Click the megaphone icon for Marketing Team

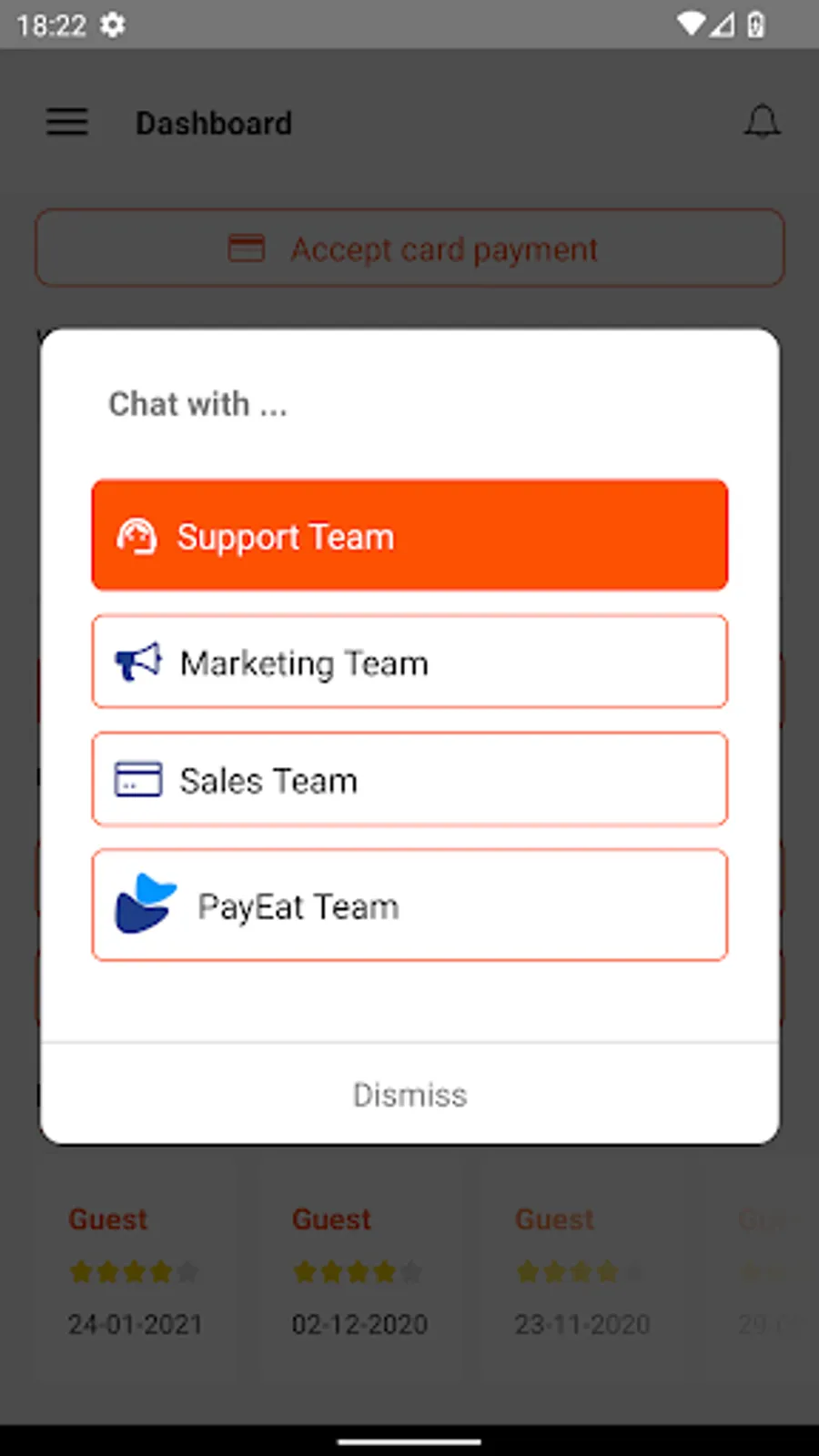[x=138, y=662]
